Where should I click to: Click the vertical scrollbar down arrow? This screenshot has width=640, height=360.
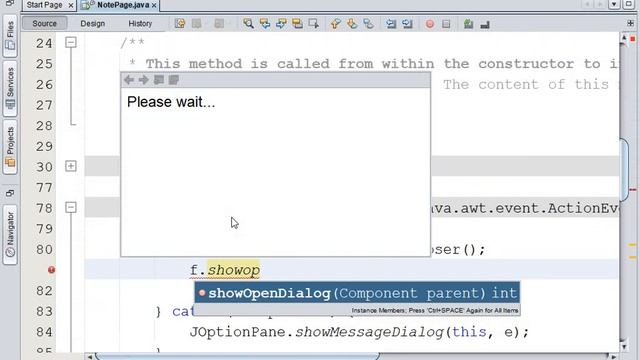pos(624,347)
